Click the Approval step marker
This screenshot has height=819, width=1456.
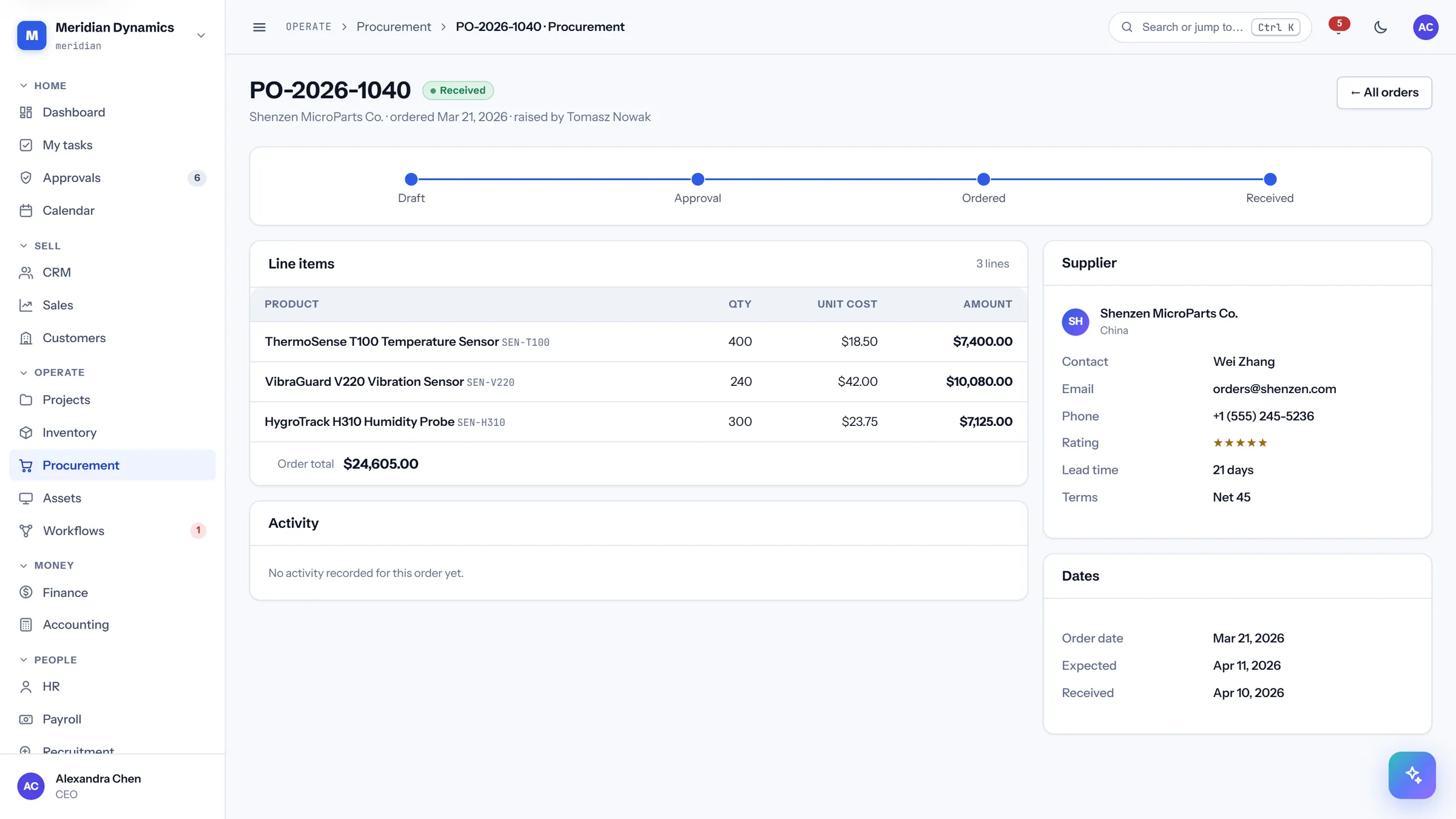[x=698, y=179]
